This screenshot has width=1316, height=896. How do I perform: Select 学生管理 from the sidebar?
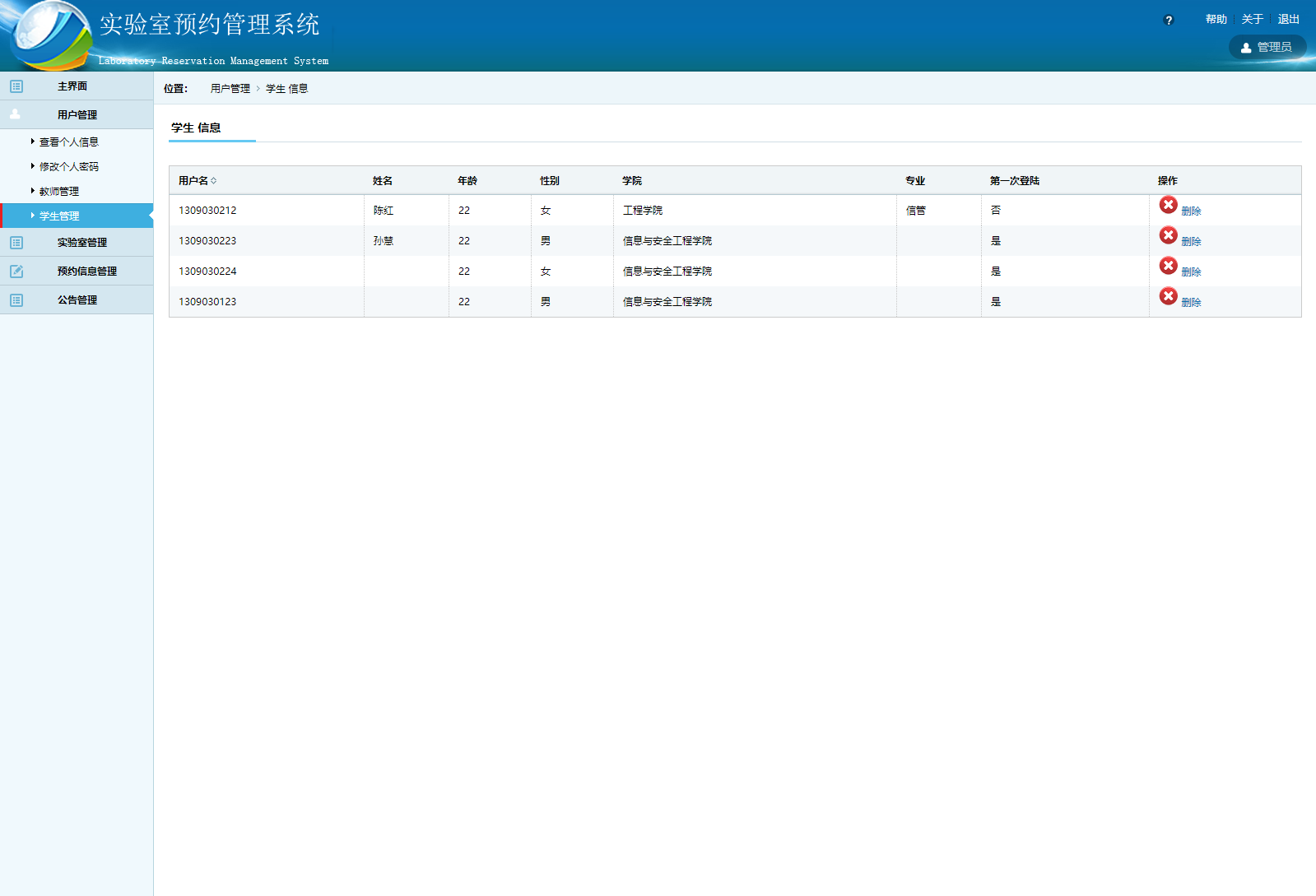click(x=59, y=216)
